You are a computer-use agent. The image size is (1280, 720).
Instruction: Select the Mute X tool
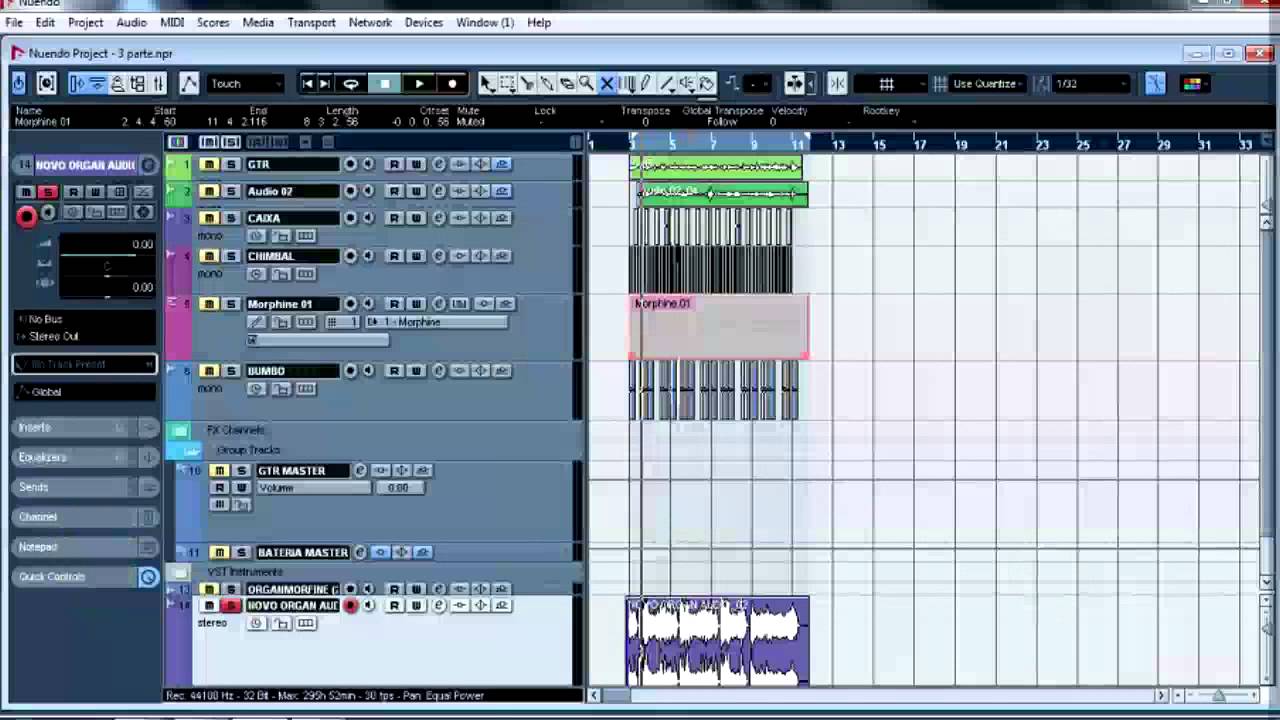pos(606,84)
